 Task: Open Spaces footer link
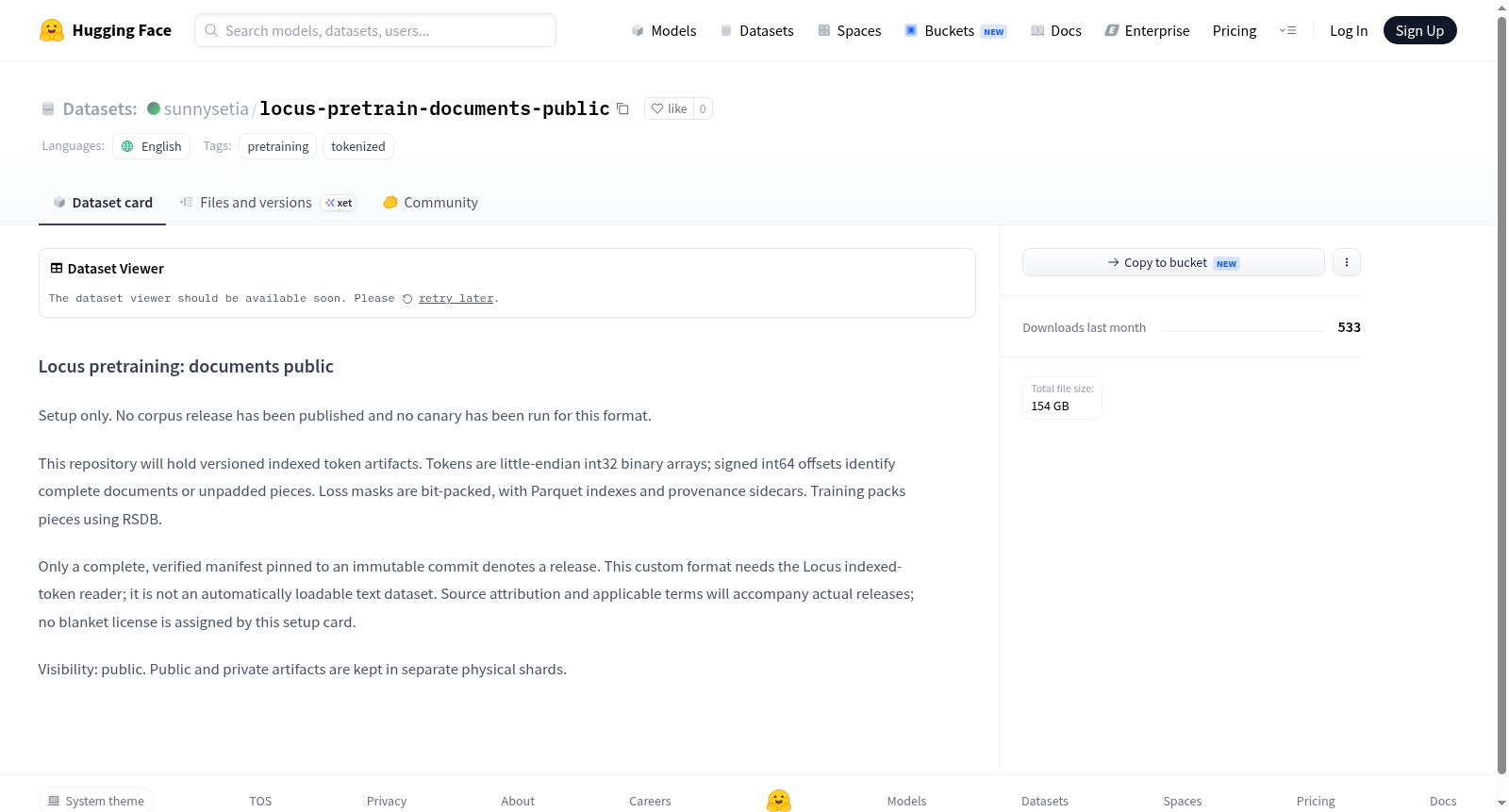click(1183, 801)
